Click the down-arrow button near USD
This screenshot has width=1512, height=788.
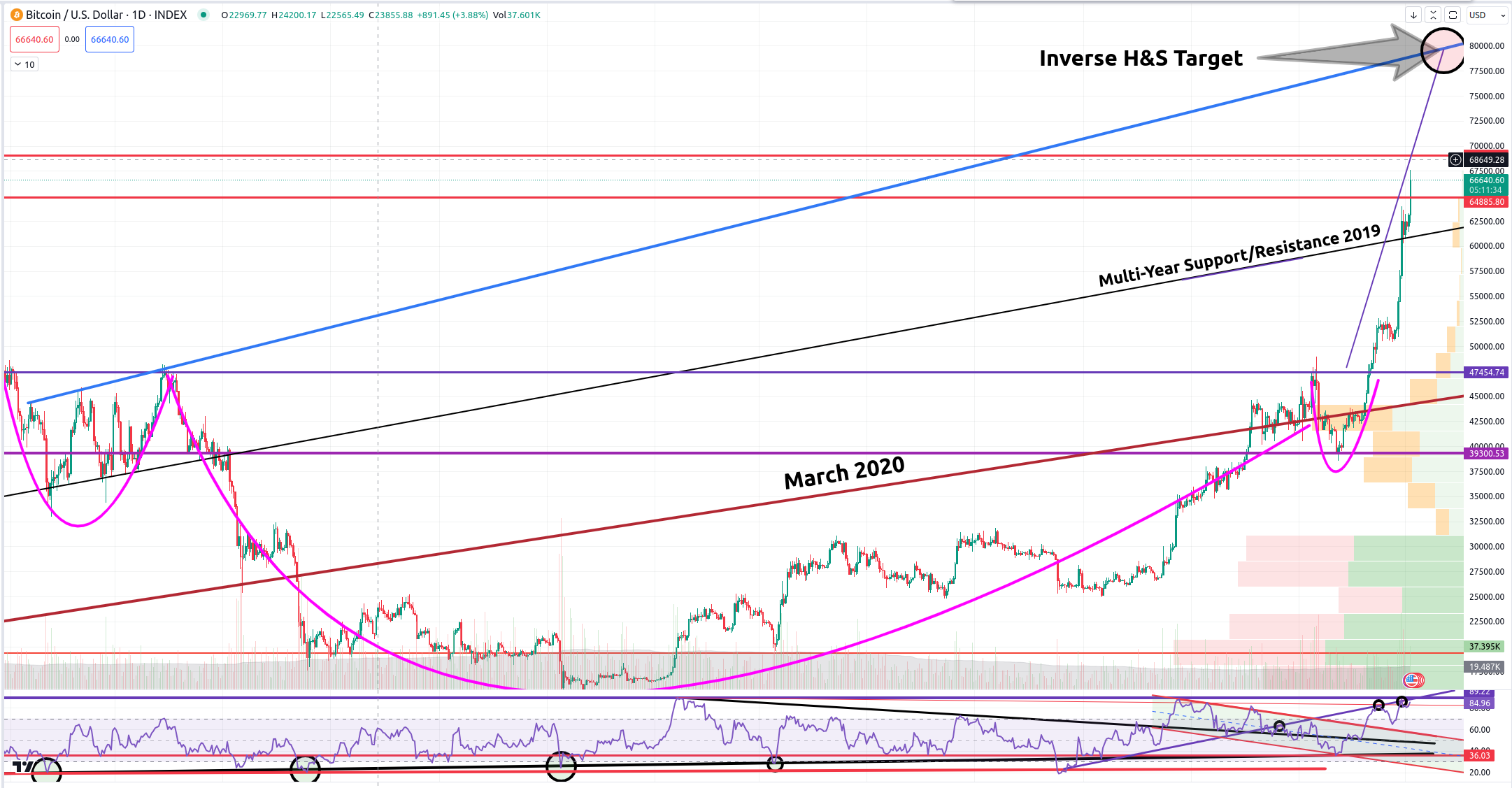1413,15
